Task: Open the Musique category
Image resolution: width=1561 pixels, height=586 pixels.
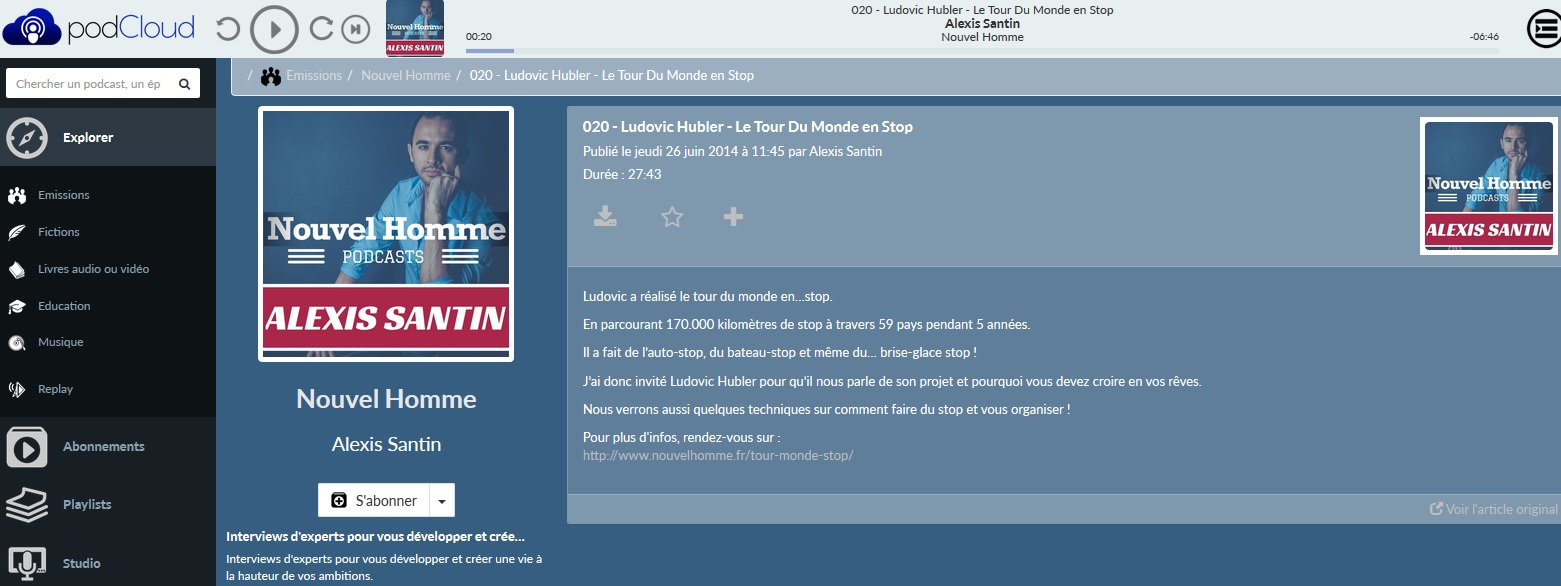Action: pyautogui.click(x=60, y=342)
